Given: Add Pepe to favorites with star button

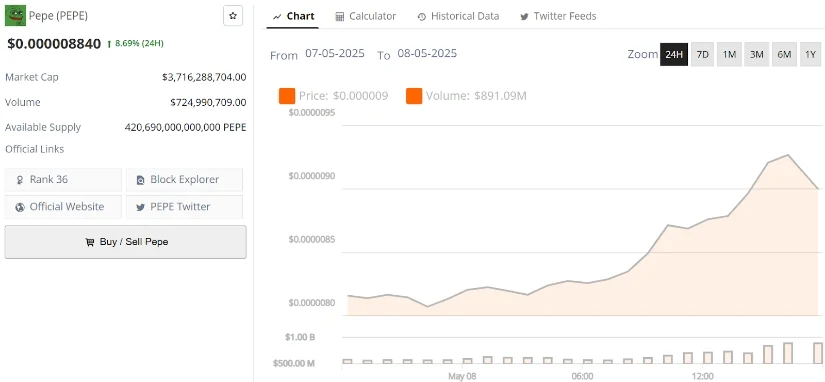Looking at the screenshot, I should [233, 16].
